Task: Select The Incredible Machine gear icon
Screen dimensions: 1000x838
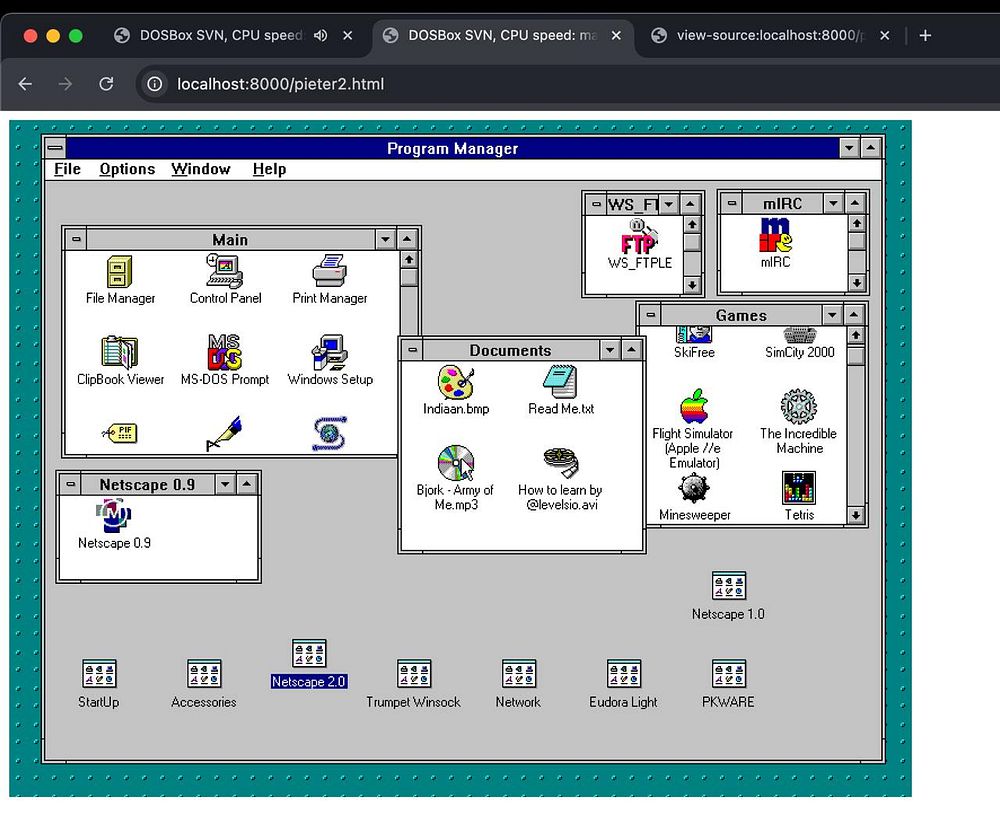Action: tap(799, 407)
